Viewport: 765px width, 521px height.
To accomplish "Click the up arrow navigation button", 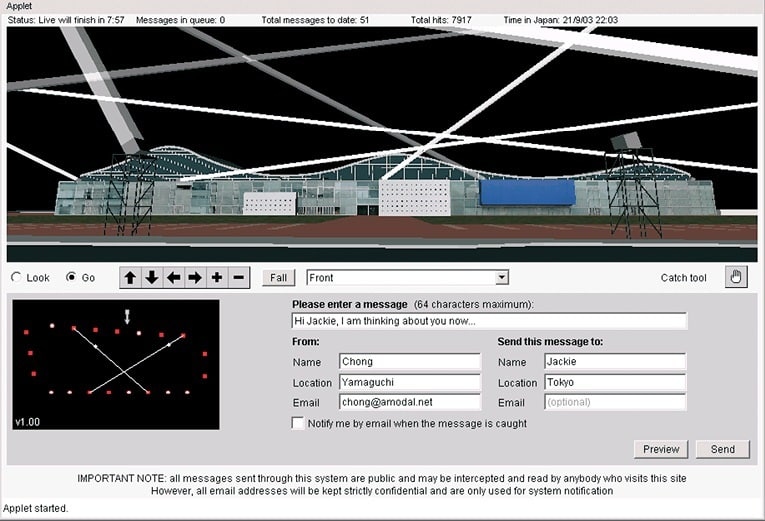I will [x=130, y=278].
